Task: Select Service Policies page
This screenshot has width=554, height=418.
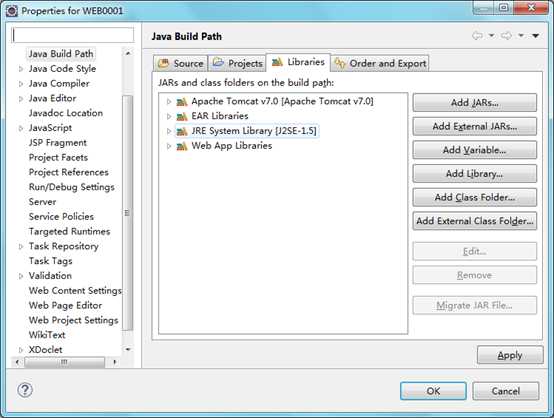Action: coord(61,217)
